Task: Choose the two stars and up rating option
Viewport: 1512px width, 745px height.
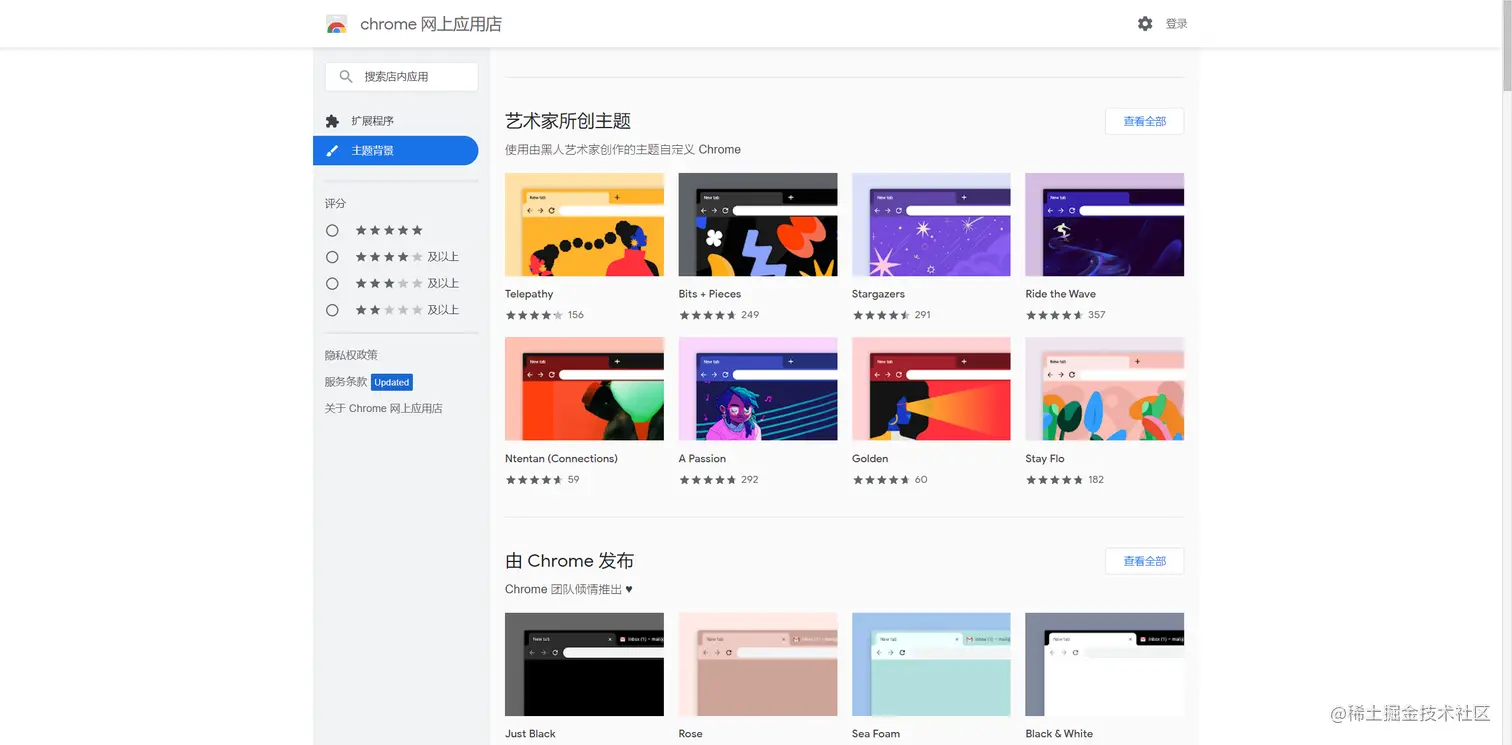Action: click(332, 309)
